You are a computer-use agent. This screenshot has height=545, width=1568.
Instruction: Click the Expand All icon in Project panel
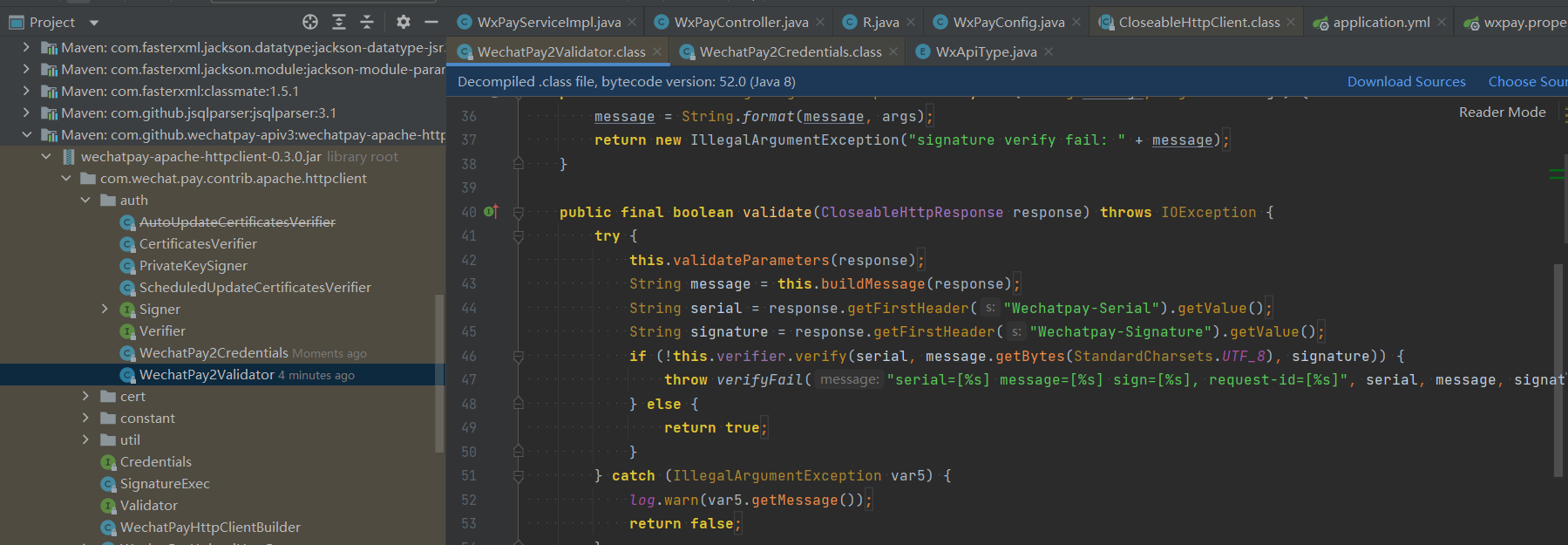(339, 22)
